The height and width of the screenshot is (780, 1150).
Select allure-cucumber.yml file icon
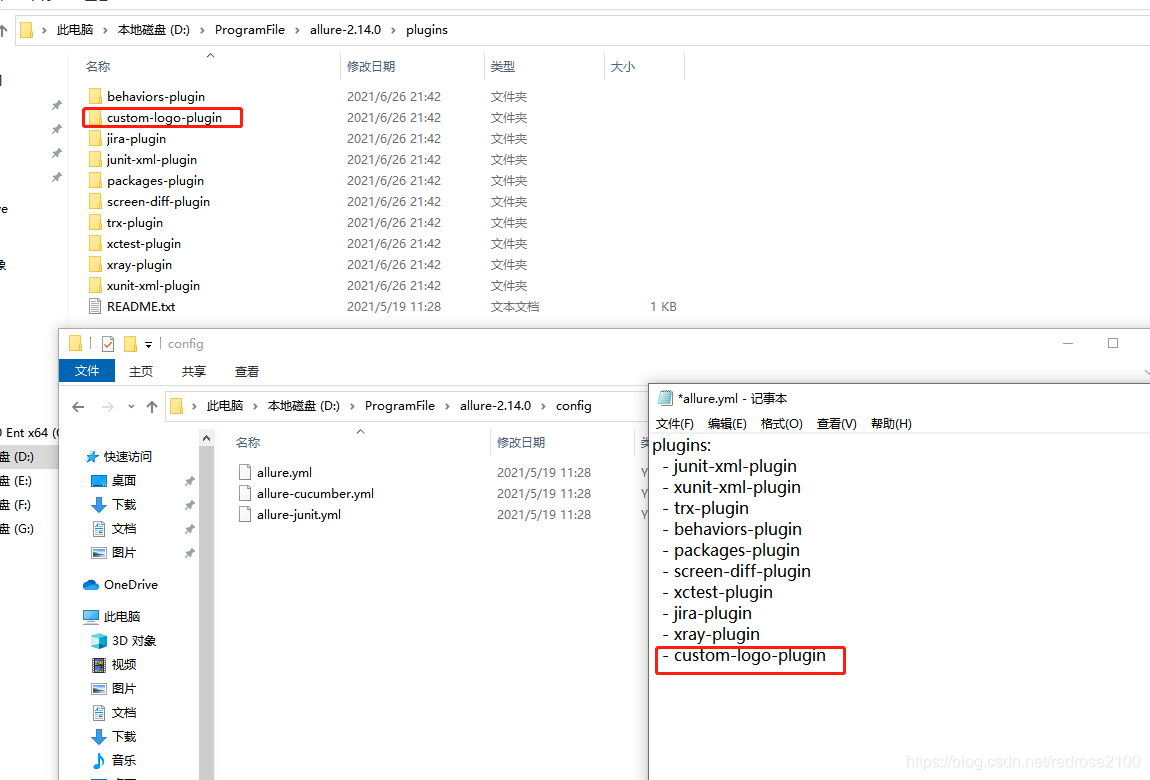[245, 493]
